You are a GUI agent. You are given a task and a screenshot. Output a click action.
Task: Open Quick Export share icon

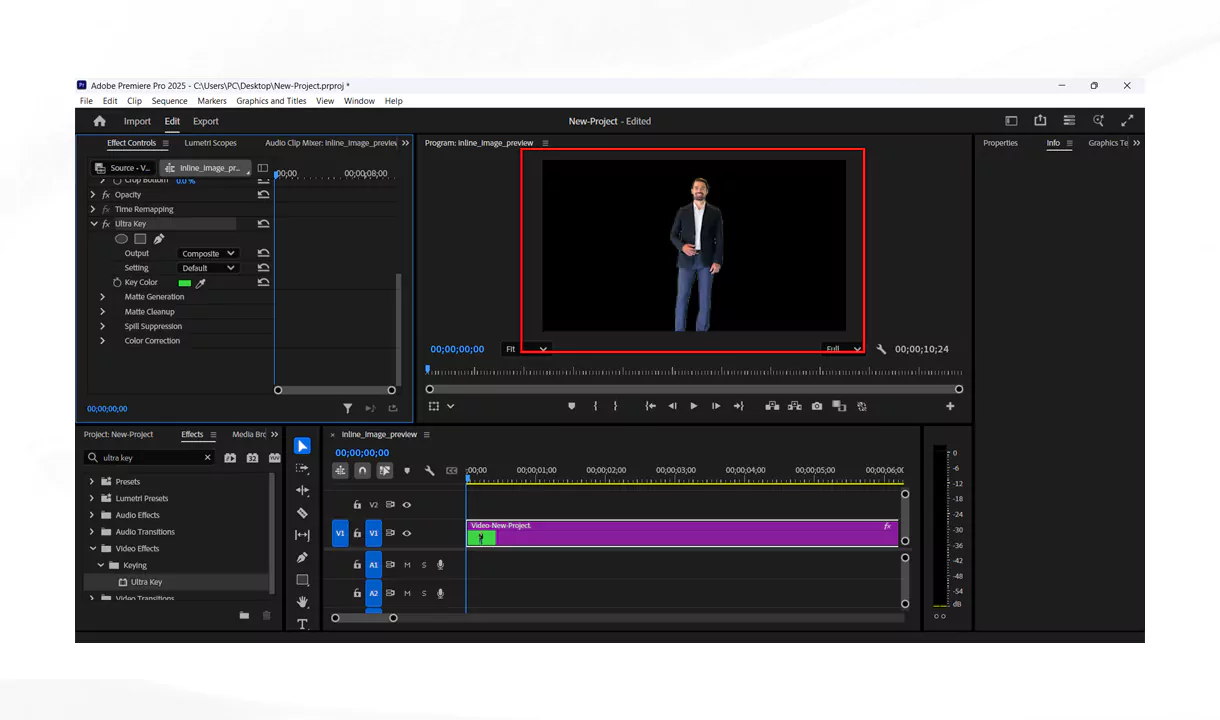tap(1040, 121)
